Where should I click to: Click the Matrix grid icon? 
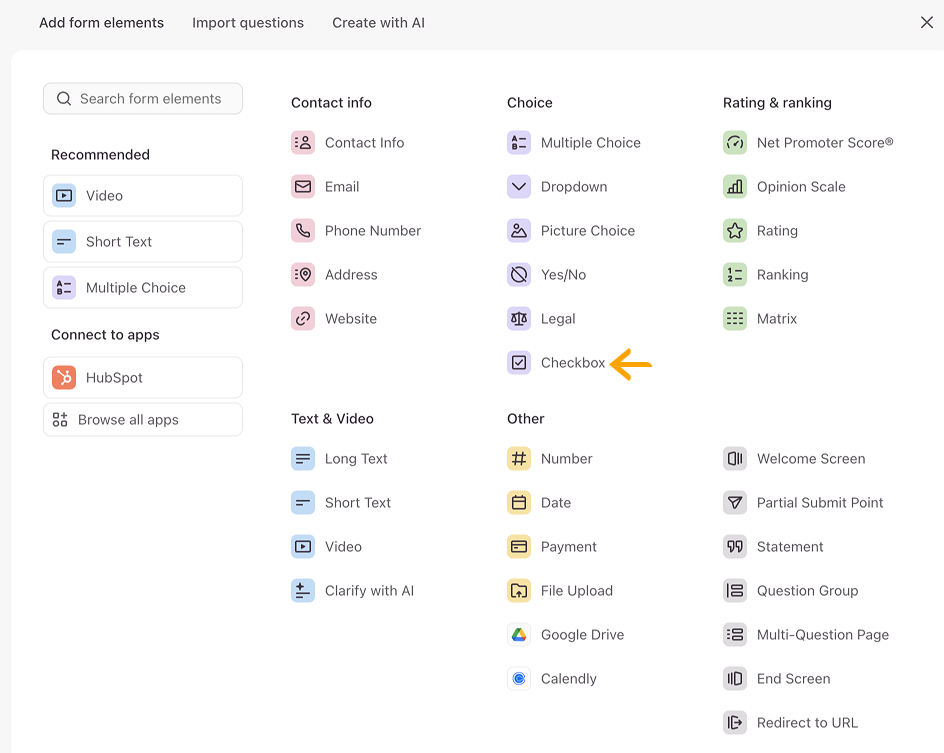click(x=735, y=318)
